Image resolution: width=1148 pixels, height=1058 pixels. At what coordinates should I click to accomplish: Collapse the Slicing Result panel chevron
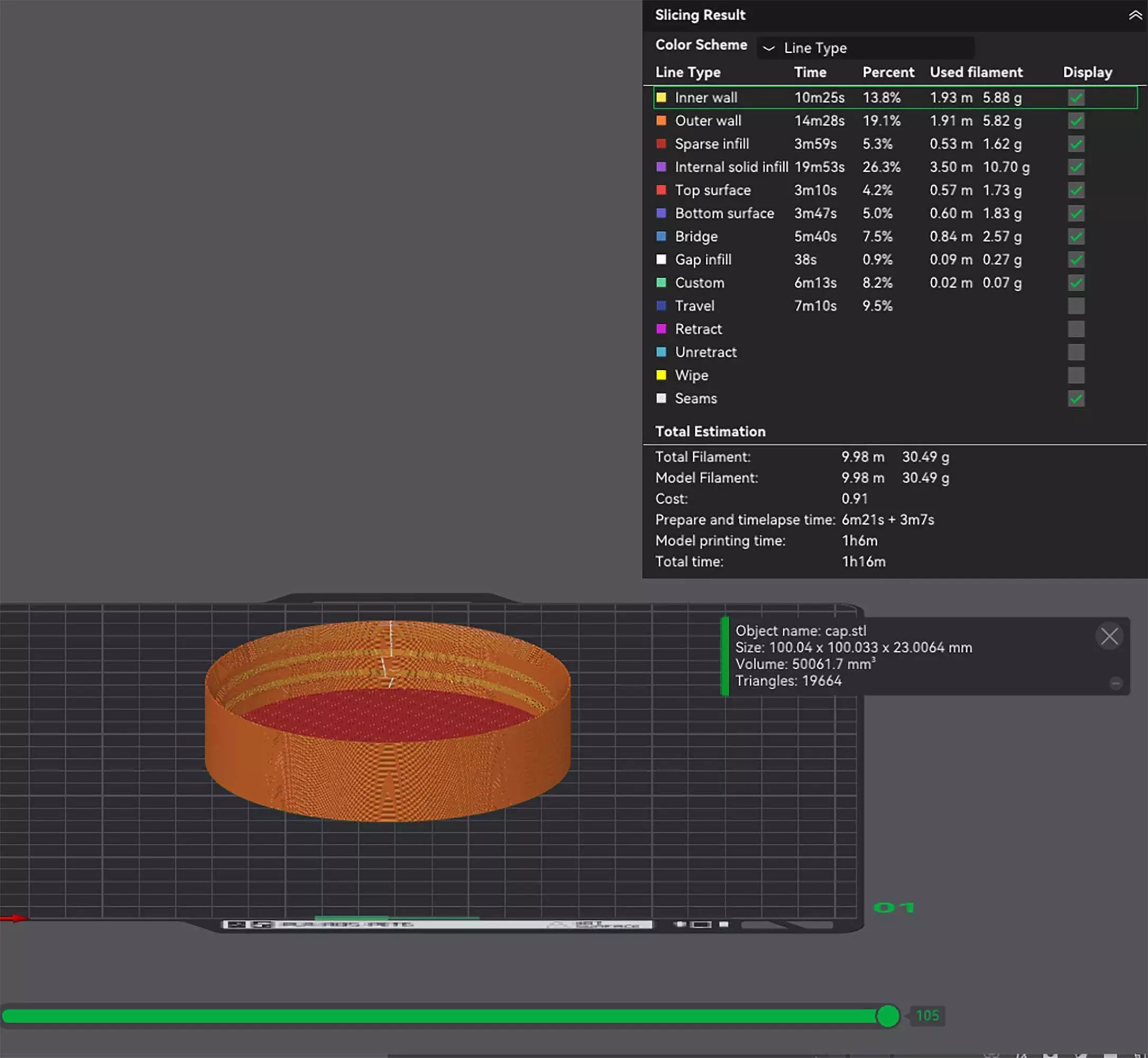pyautogui.click(x=1135, y=15)
